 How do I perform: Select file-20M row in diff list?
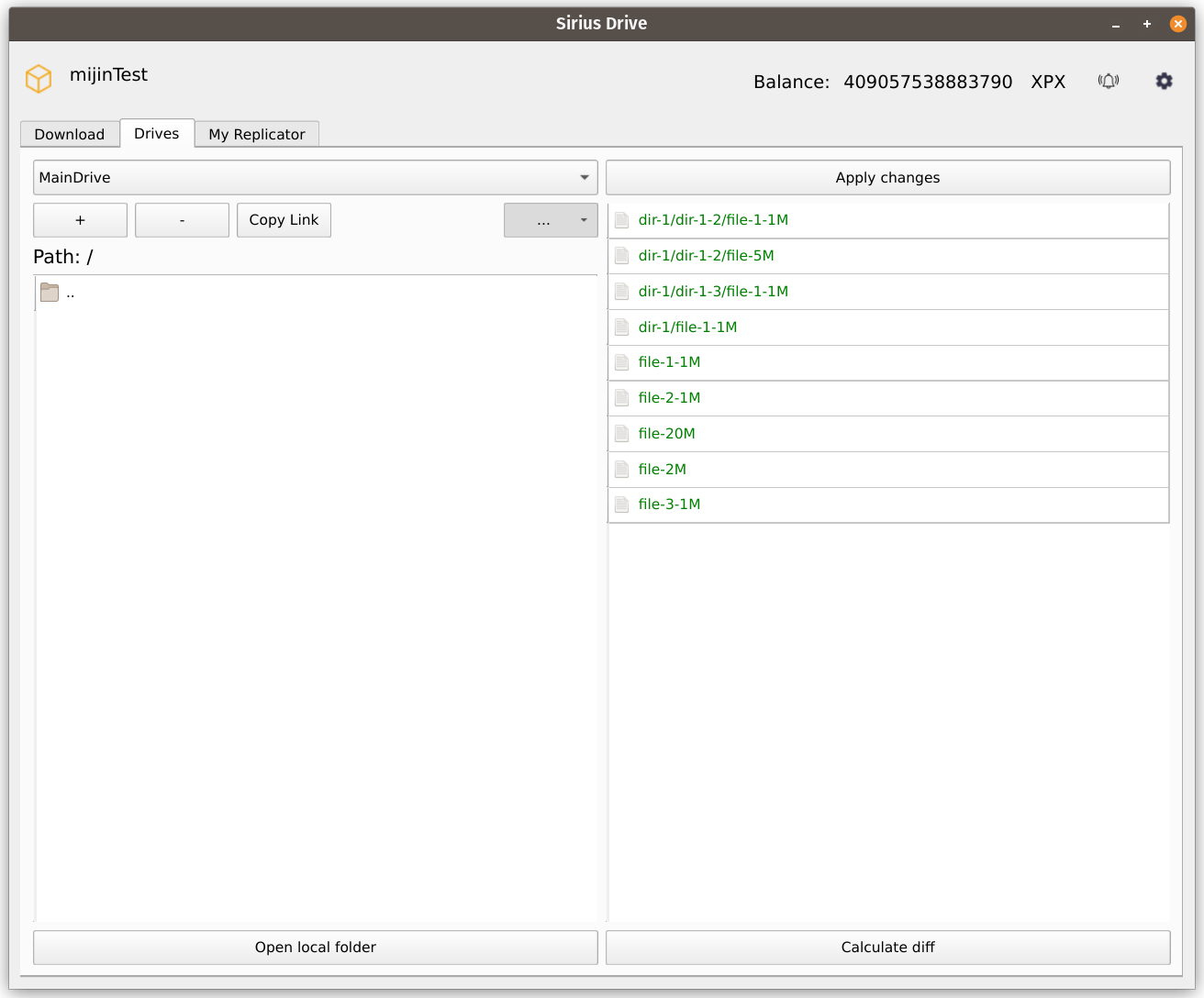click(x=888, y=434)
